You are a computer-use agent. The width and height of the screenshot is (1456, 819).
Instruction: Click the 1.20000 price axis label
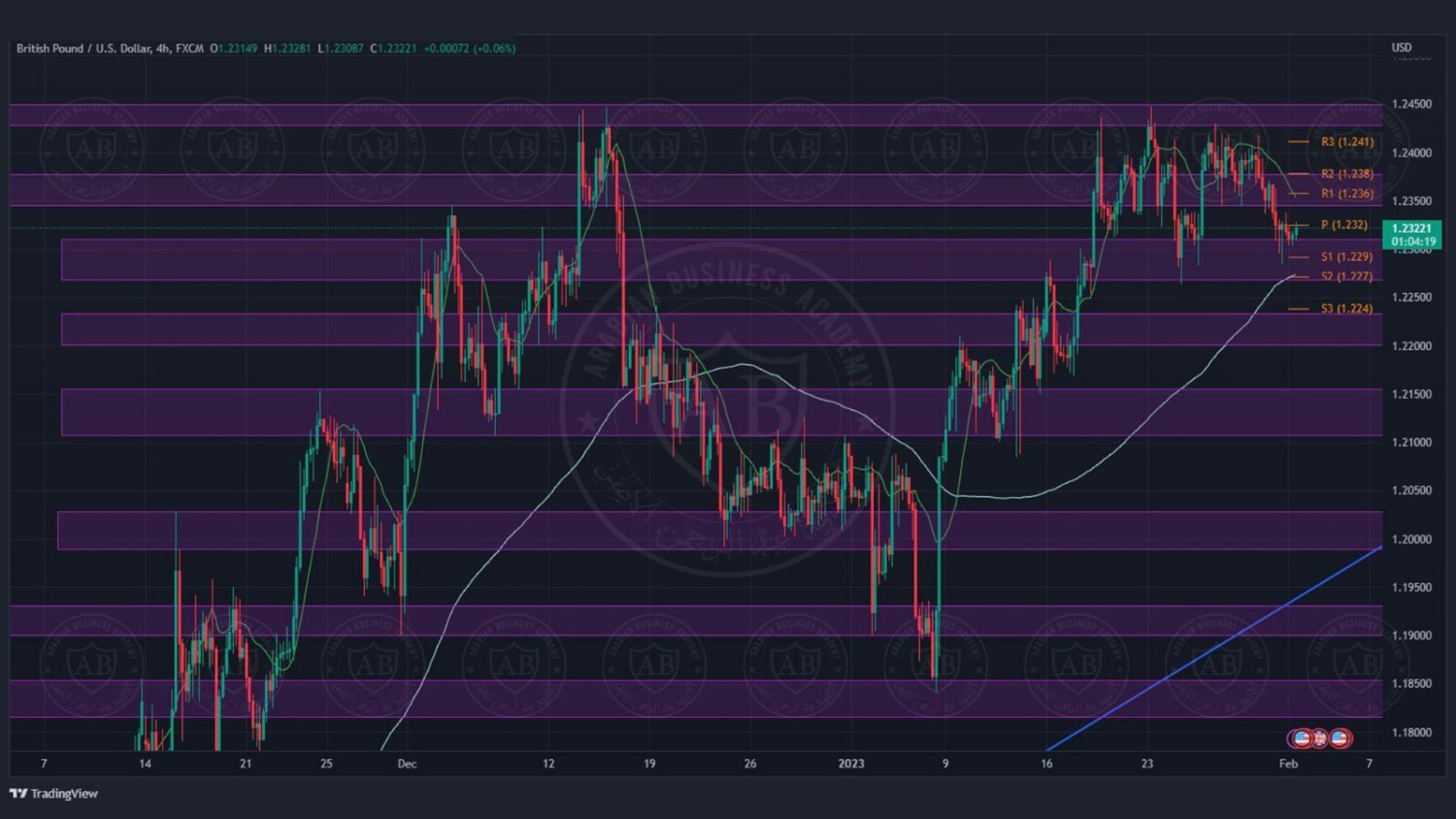tap(1411, 539)
